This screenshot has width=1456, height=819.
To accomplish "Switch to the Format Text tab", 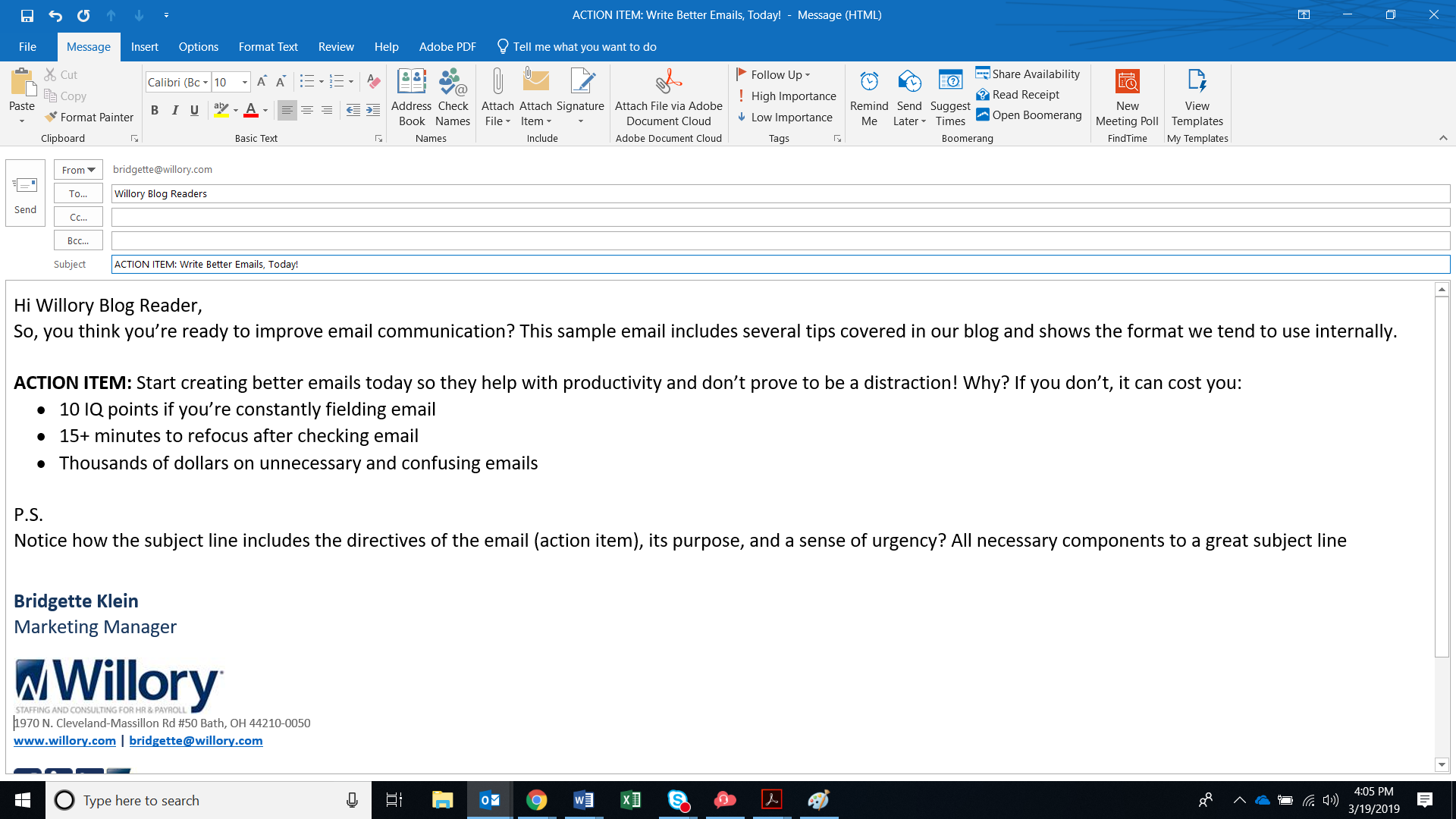I will (268, 47).
